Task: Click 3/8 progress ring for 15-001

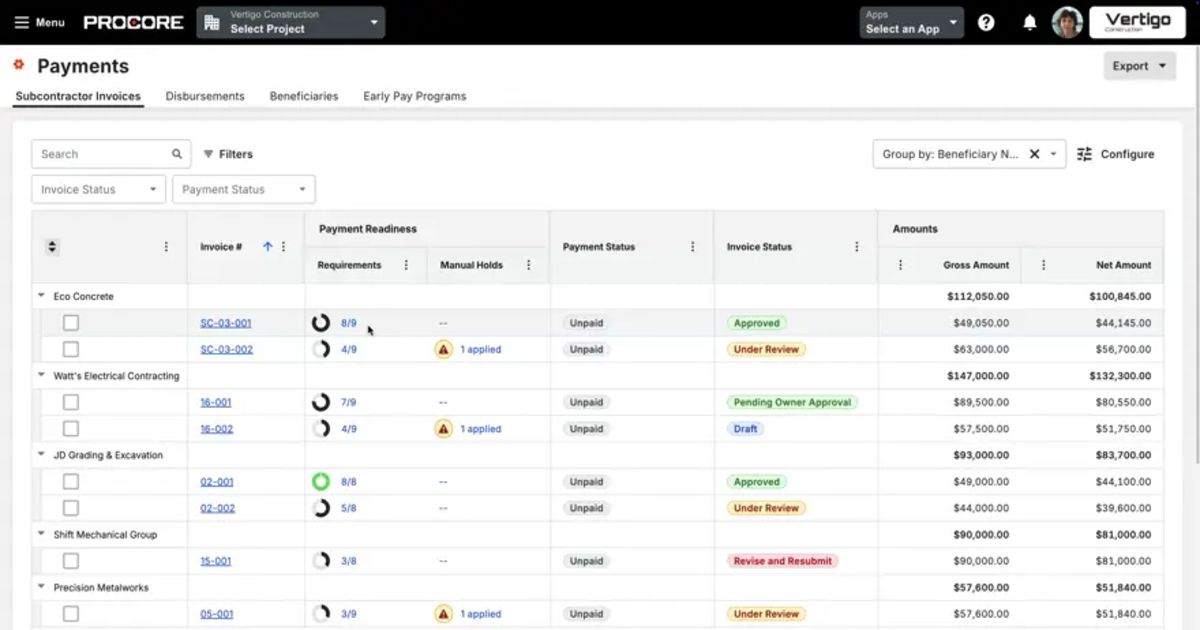Action: point(321,561)
